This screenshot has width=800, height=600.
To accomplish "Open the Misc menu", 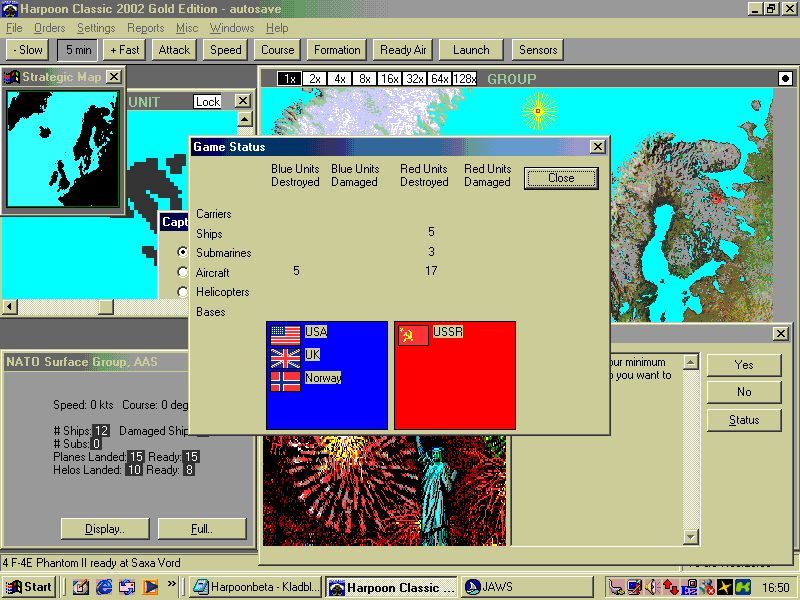I will 187,28.
